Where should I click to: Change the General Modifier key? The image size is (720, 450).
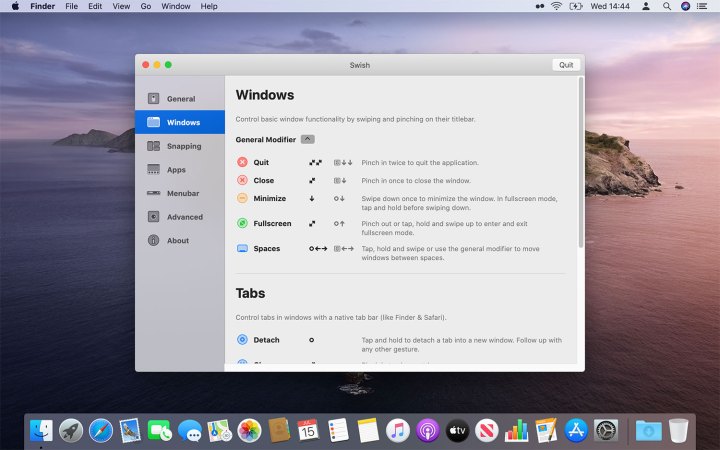(307, 139)
